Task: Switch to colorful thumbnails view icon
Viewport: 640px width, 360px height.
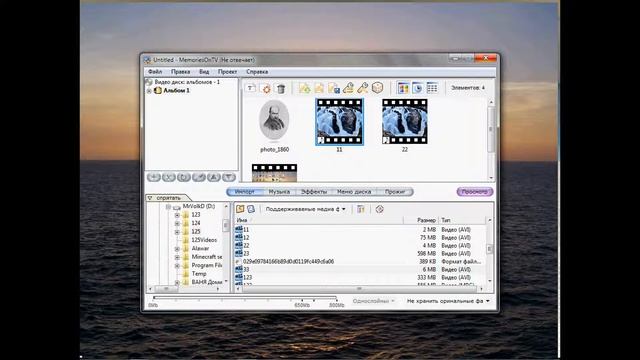Action: (403, 88)
